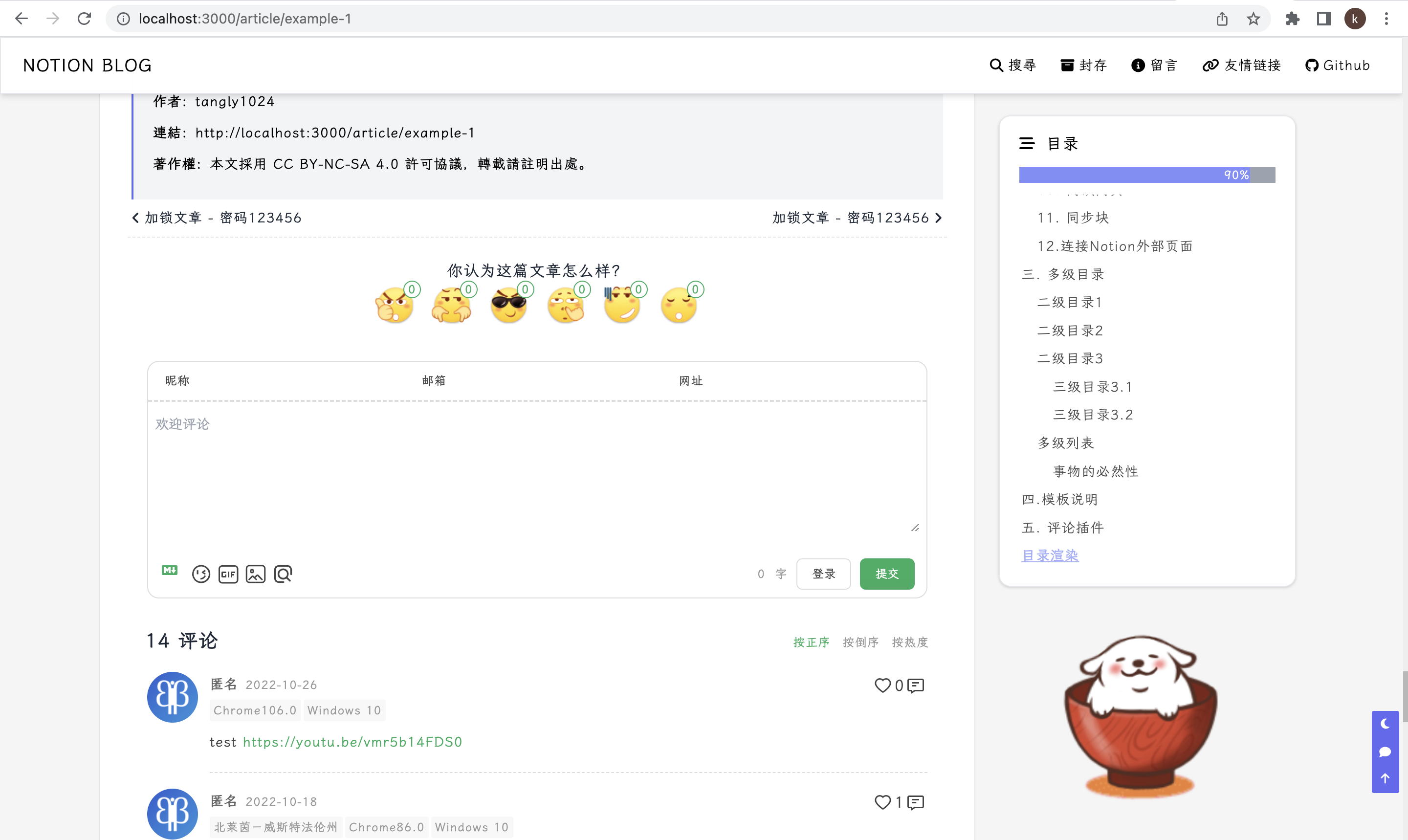Open the Github link in the navbar
The image size is (1408, 840).
tap(1338, 65)
